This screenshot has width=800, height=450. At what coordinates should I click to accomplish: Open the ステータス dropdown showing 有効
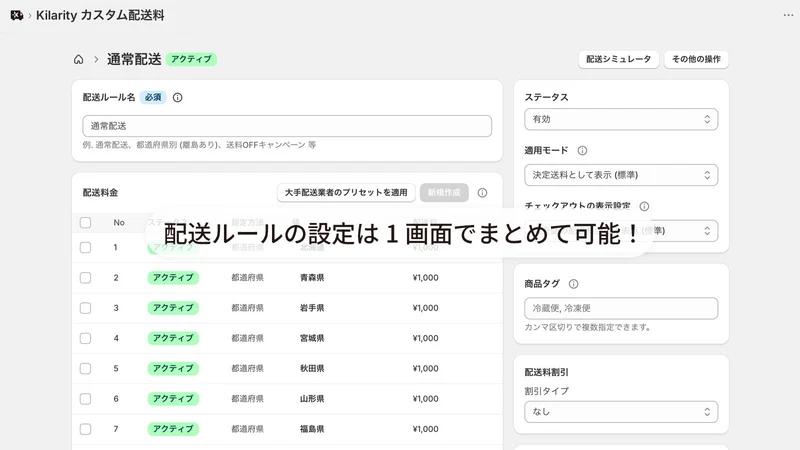point(621,119)
